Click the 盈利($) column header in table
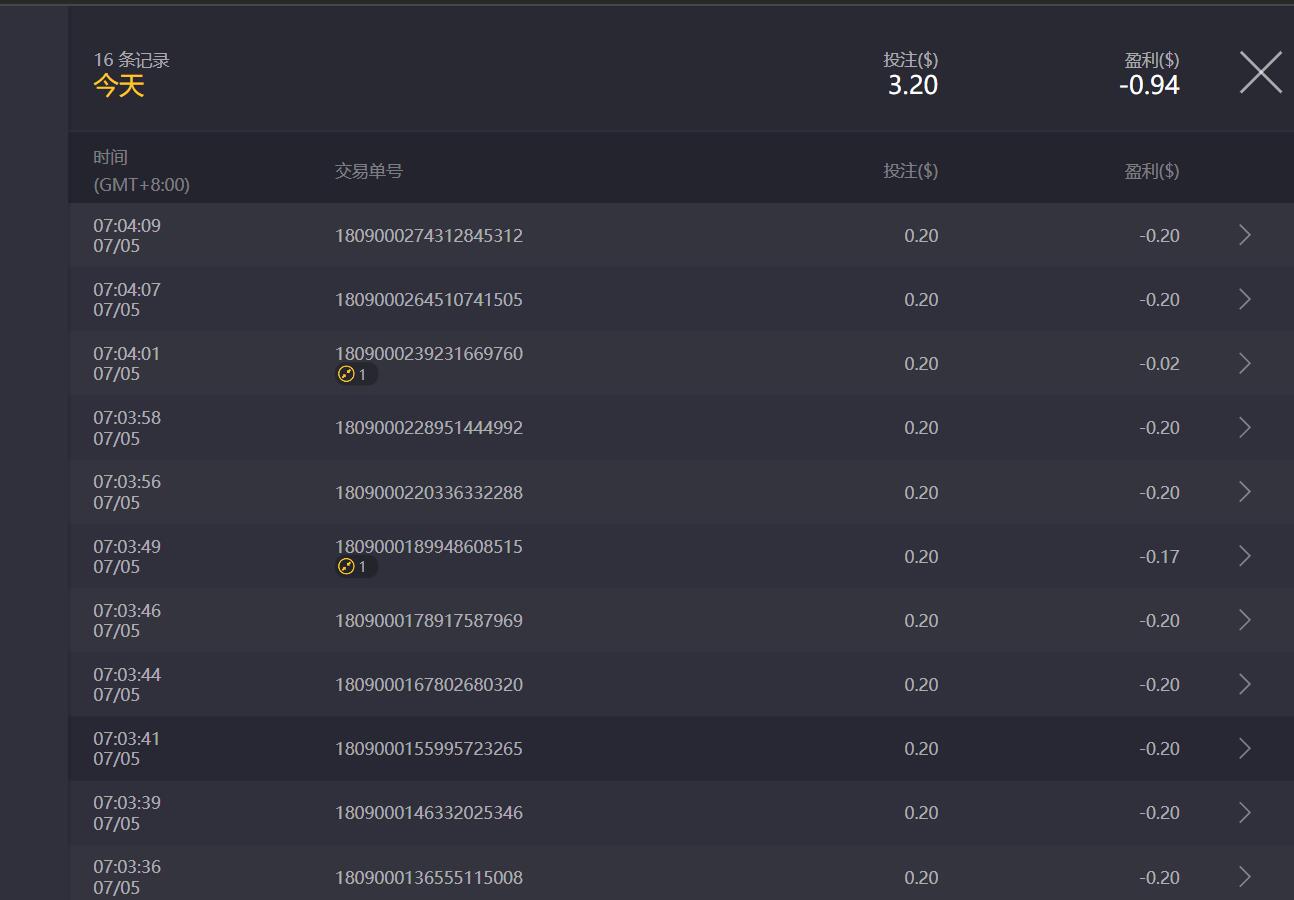 (x=1151, y=171)
